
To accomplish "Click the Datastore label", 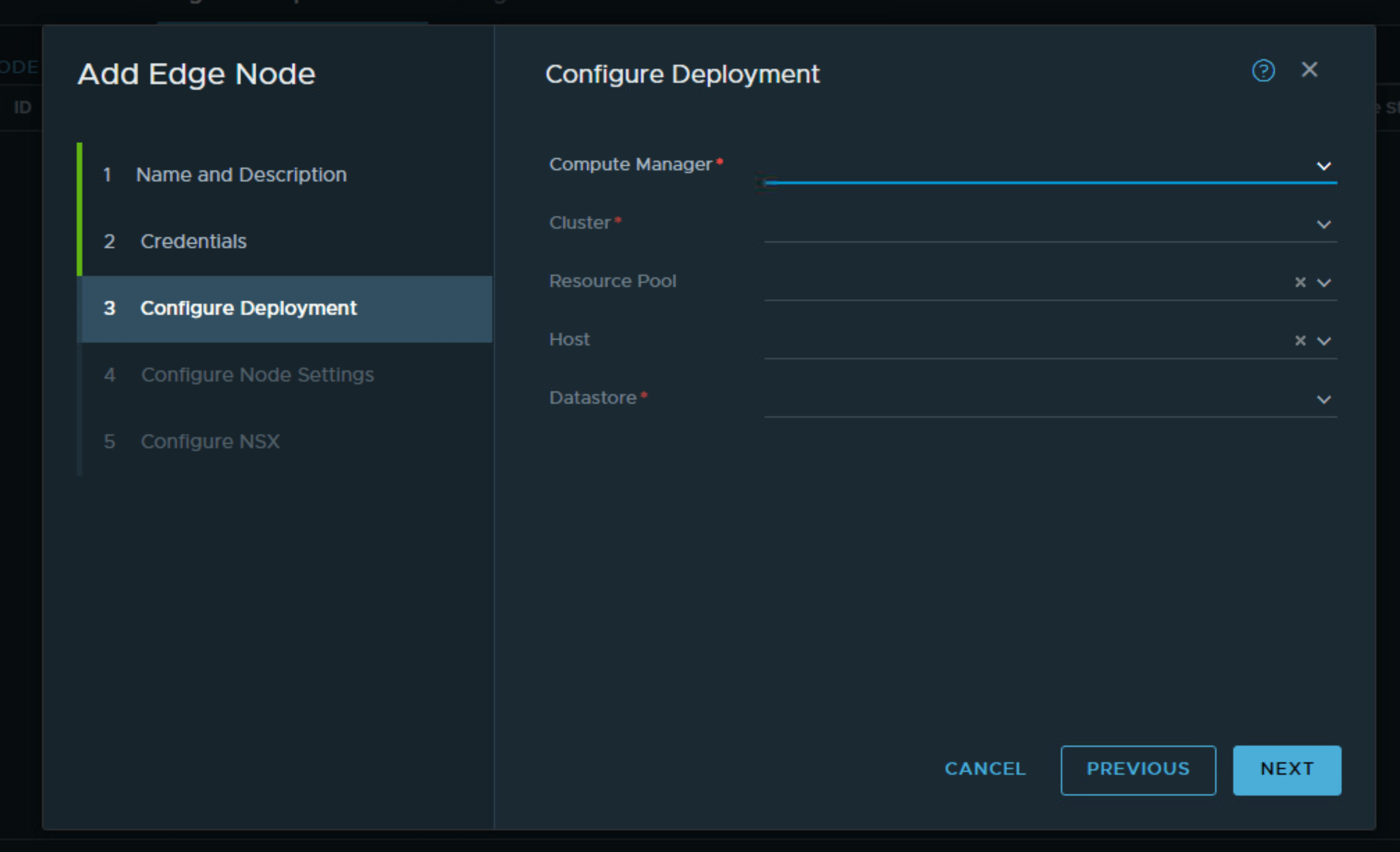I will 593,397.
